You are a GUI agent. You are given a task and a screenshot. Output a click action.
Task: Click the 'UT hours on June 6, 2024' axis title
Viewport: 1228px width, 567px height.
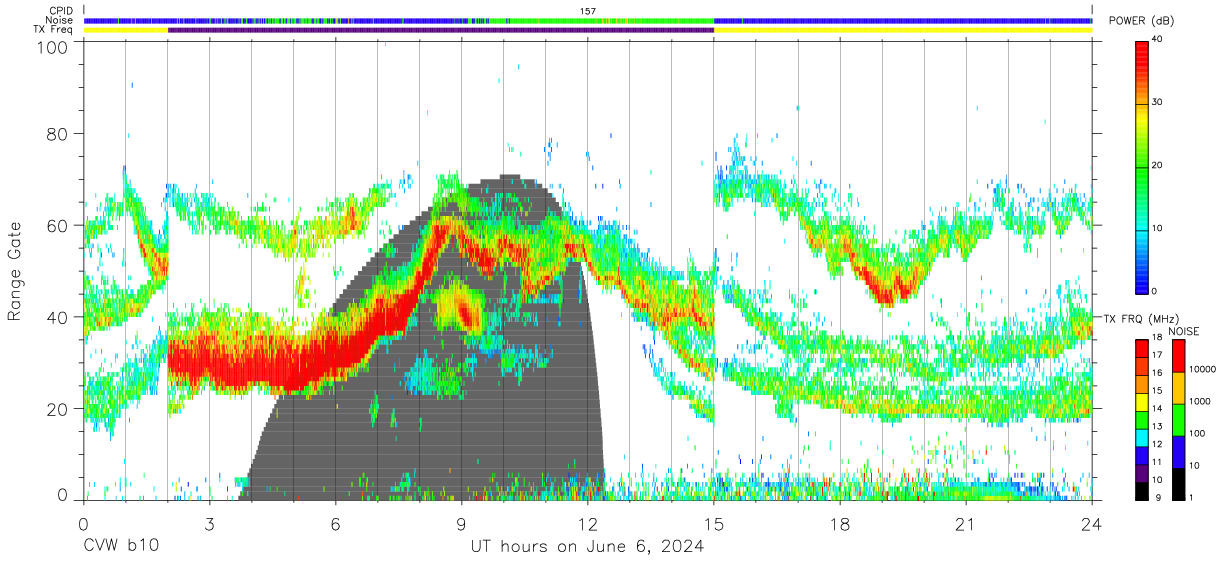tap(588, 546)
